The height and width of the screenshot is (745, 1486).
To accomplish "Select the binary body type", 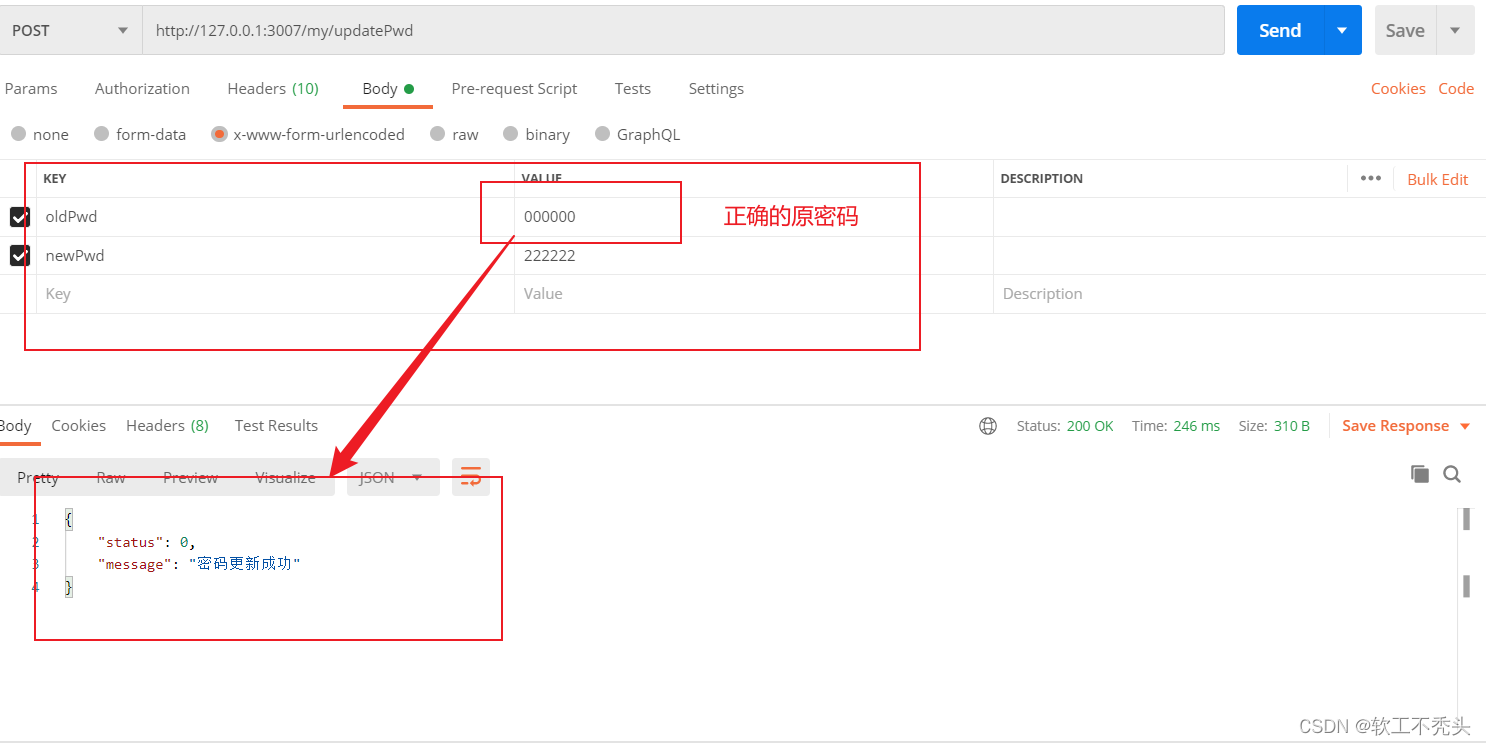I will click(536, 134).
